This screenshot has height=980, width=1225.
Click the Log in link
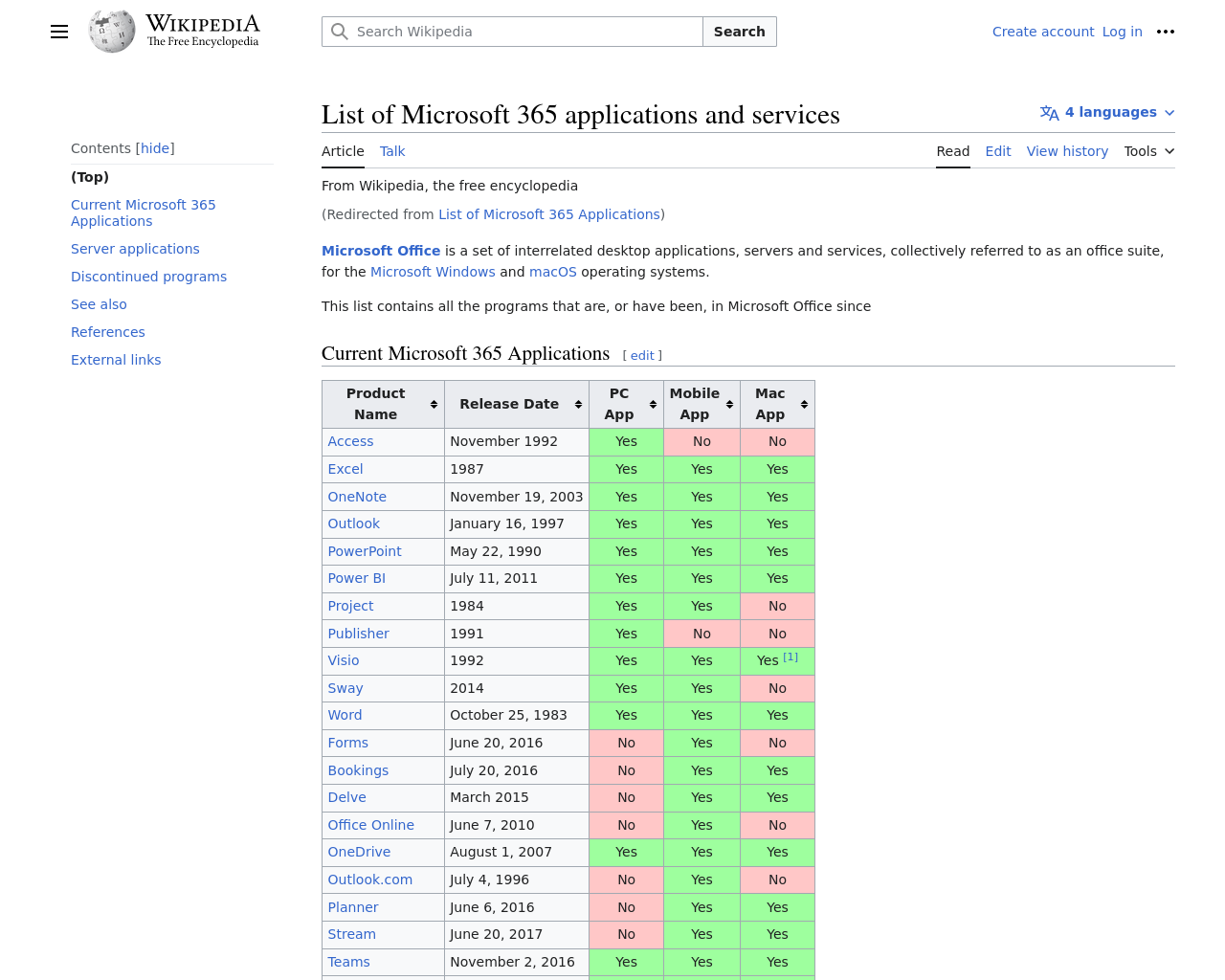coord(1123,32)
